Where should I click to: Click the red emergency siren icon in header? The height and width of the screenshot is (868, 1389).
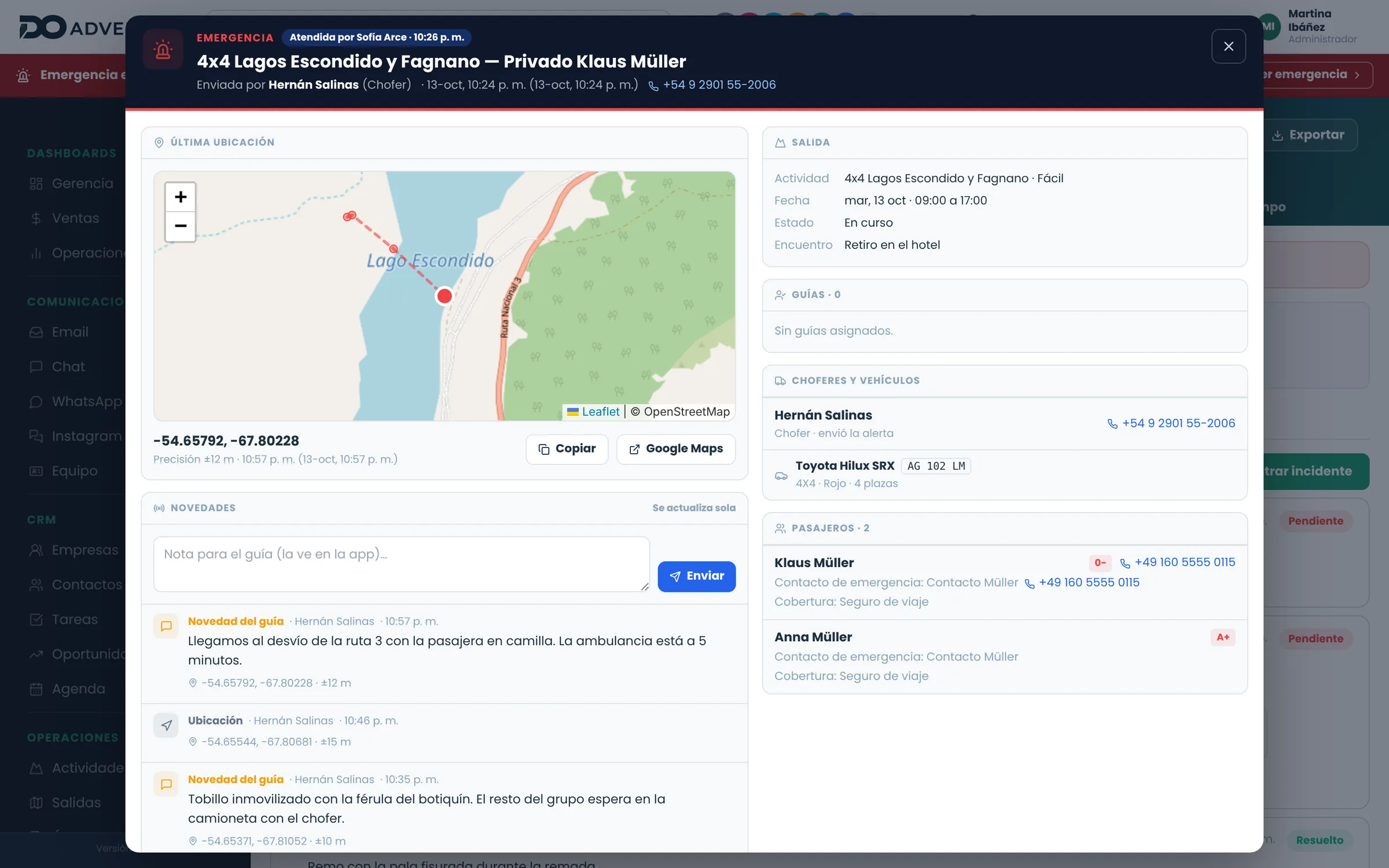(x=163, y=50)
